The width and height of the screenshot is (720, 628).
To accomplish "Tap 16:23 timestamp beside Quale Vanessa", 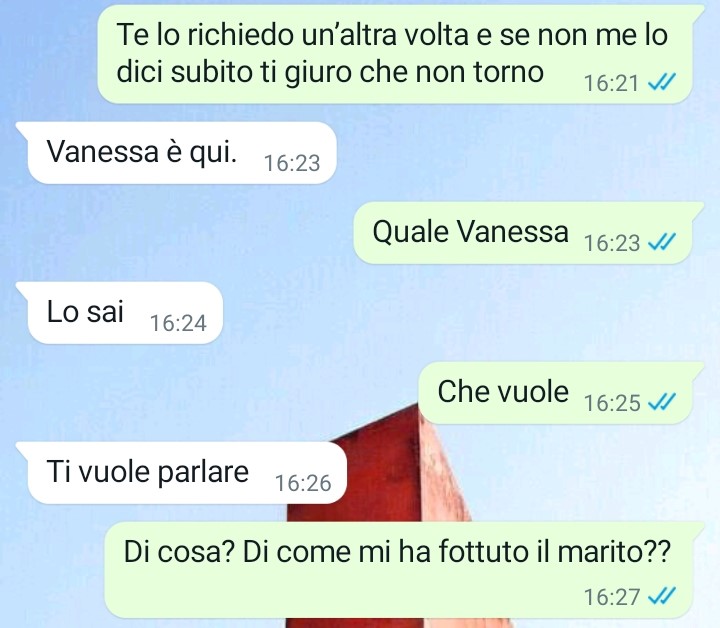I will (612, 243).
